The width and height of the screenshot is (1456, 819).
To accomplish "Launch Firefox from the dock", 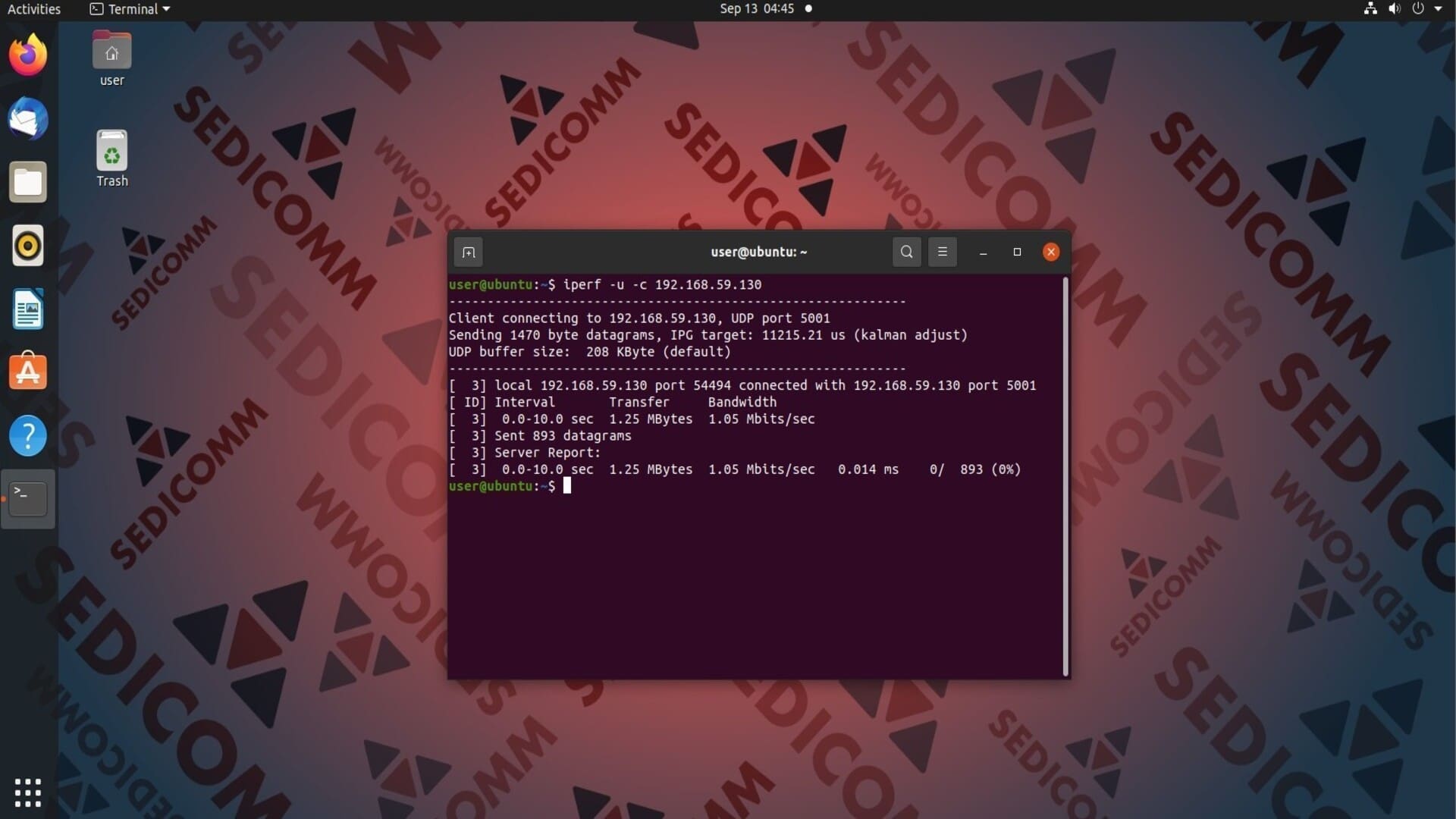I will [28, 55].
